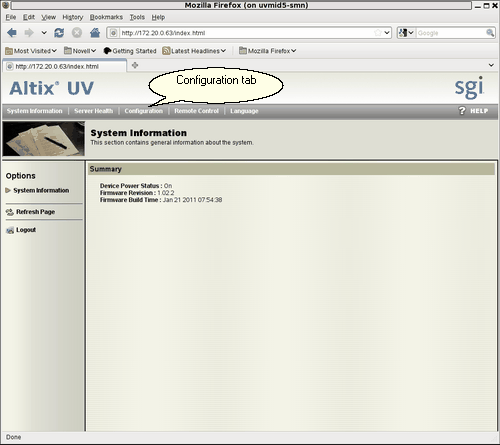Click the Refresh Page icon in sidebar
The height and width of the screenshot is (445, 500).
(x=10, y=212)
